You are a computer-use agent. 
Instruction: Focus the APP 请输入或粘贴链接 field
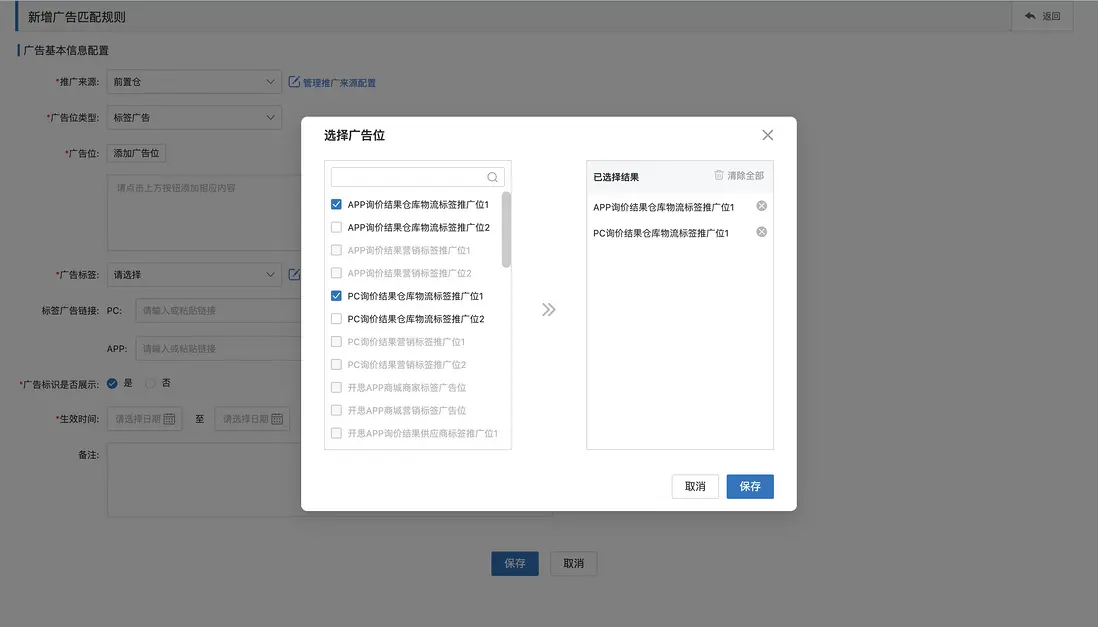click(x=218, y=348)
